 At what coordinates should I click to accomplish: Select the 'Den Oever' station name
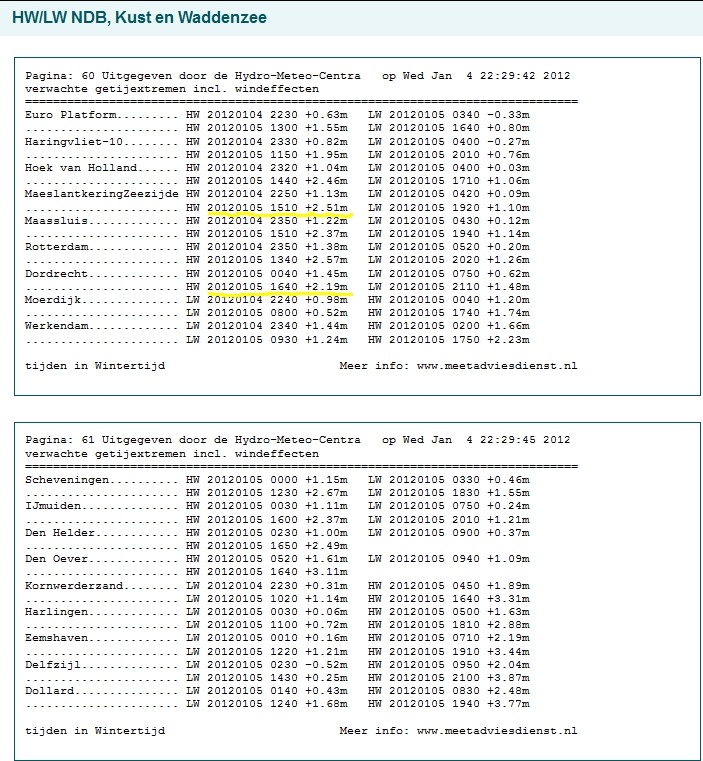click(56, 559)
